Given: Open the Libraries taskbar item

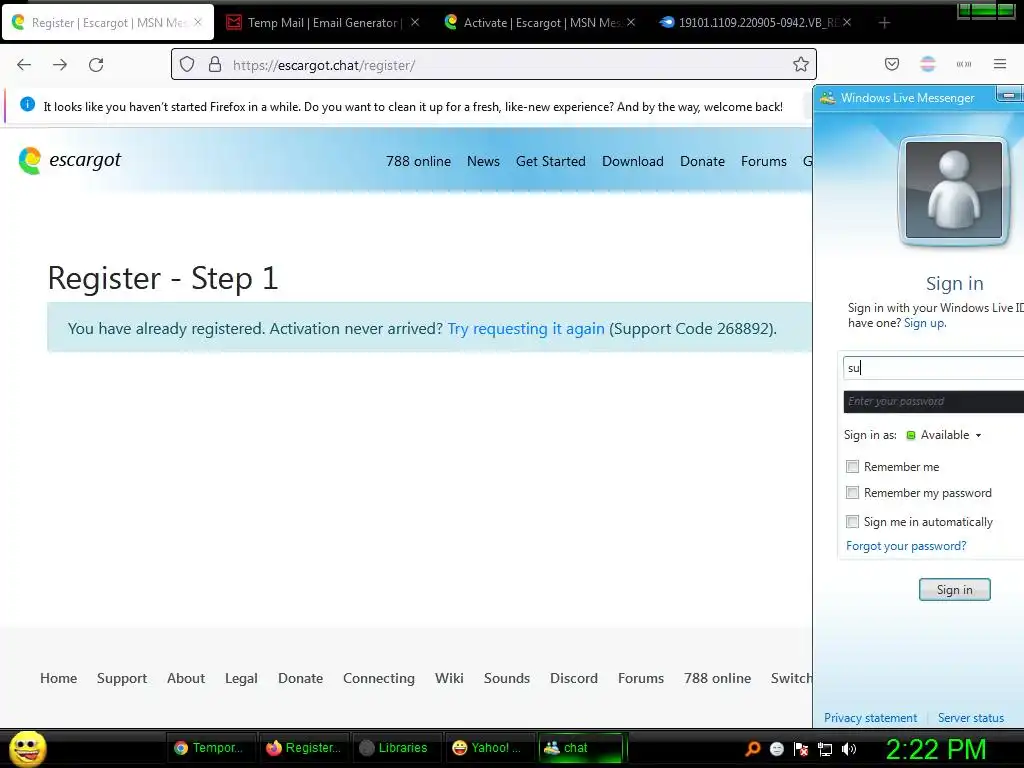Looking at the screenshot, I should tap(395, 748).
